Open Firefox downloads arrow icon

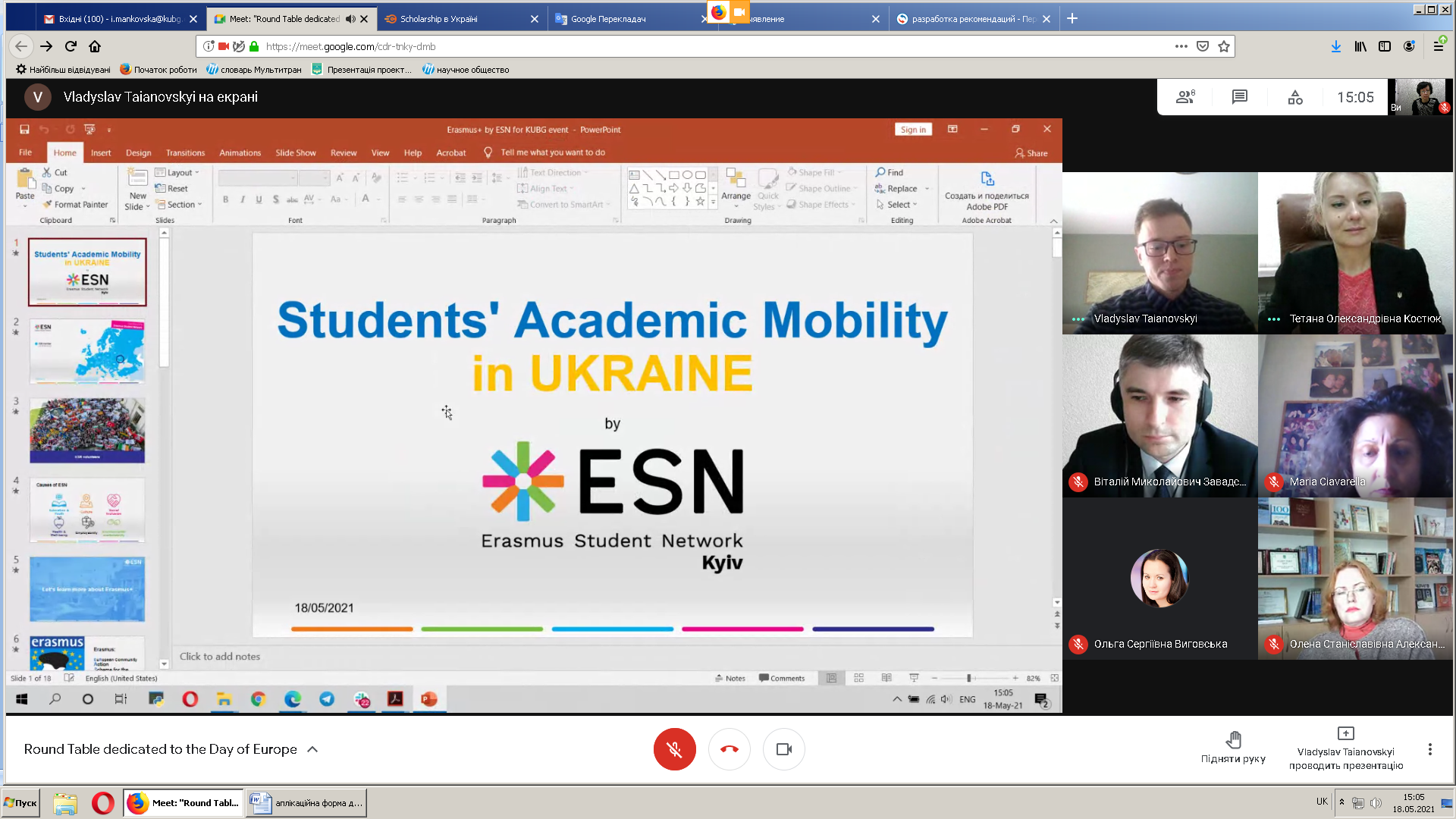click(1336, 46)
